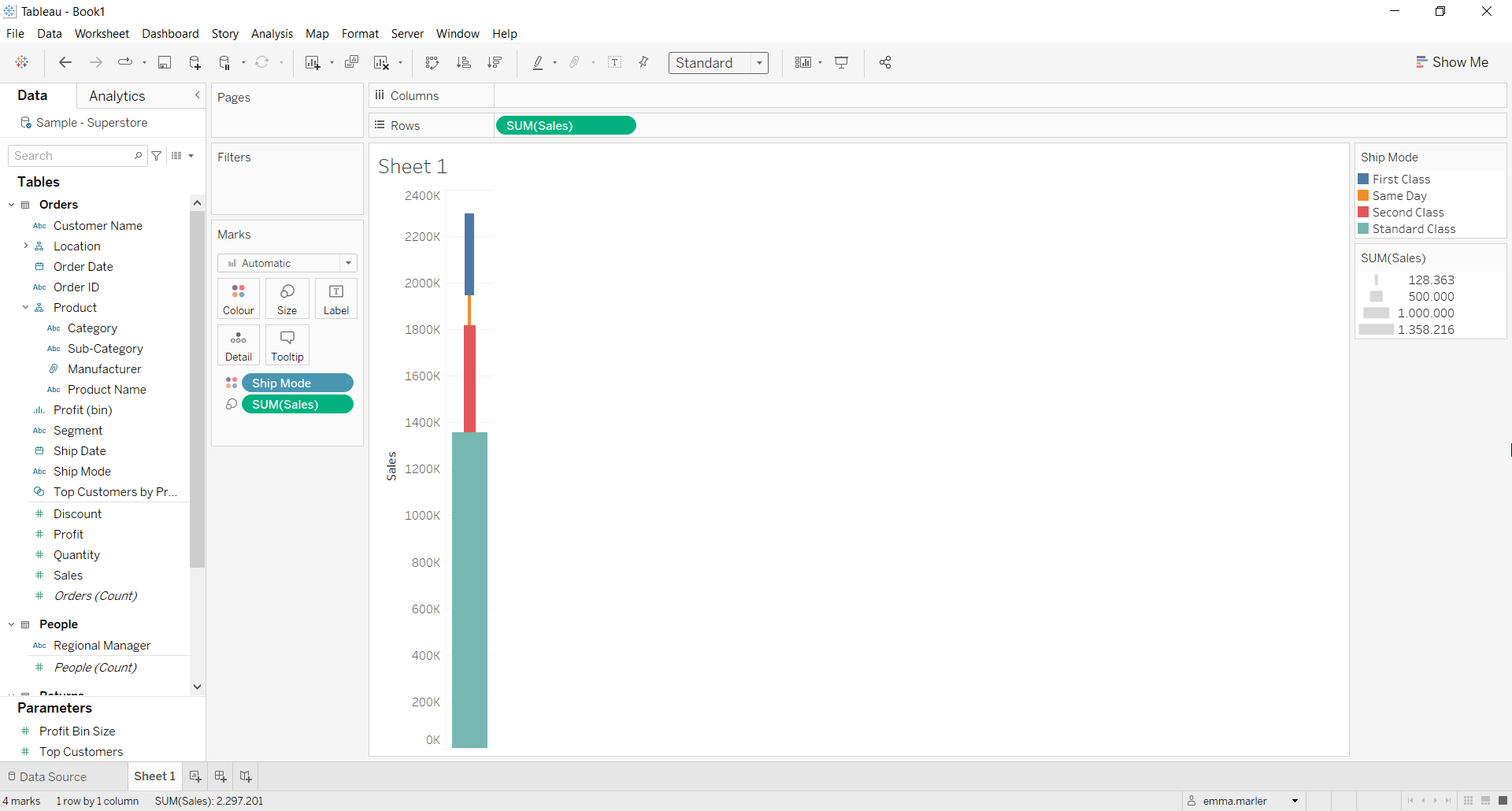
Task: Switch to the Analytics pane
Action: point(117,95)
